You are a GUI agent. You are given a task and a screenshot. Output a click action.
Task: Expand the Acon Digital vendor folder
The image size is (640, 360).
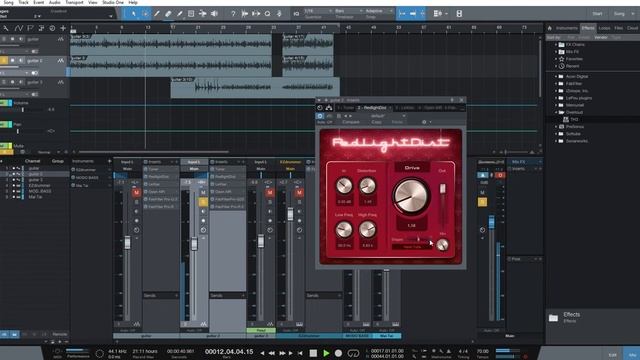tap(556, 76)
